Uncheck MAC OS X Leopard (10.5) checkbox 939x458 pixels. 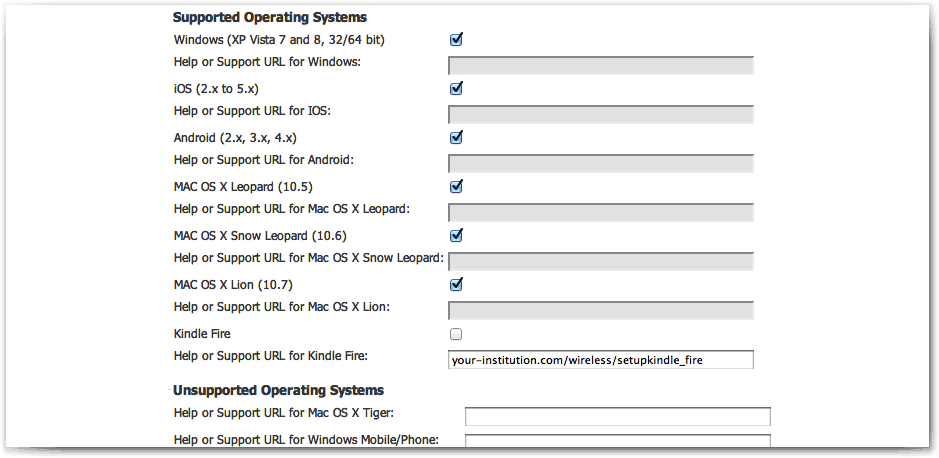point(456,187)
